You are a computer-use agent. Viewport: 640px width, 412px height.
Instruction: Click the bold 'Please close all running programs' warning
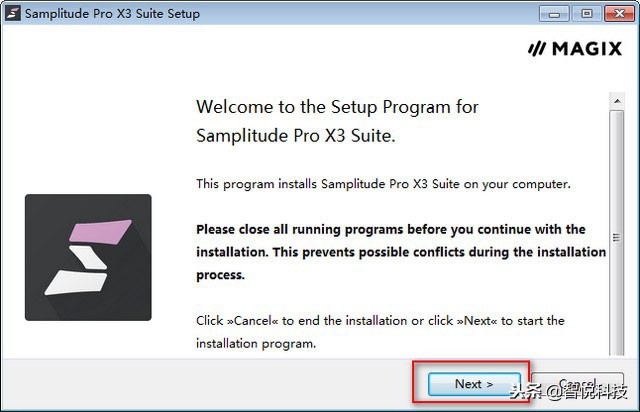(x=390, y=229)
